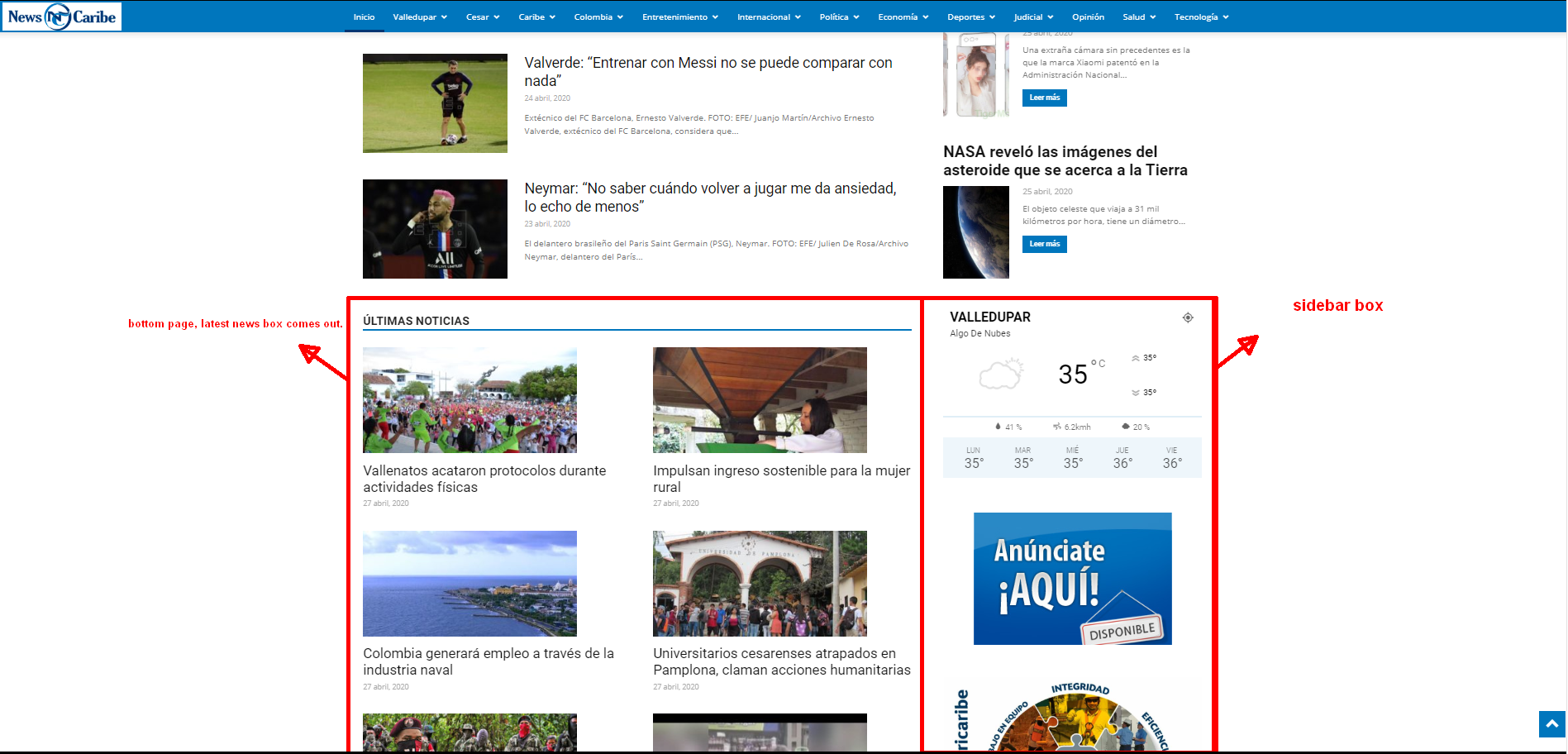This screenshot has height=754, width=1568.
Task: Click the MIÉ 35° forecast entry
Action: click(x=1073, y=458)
